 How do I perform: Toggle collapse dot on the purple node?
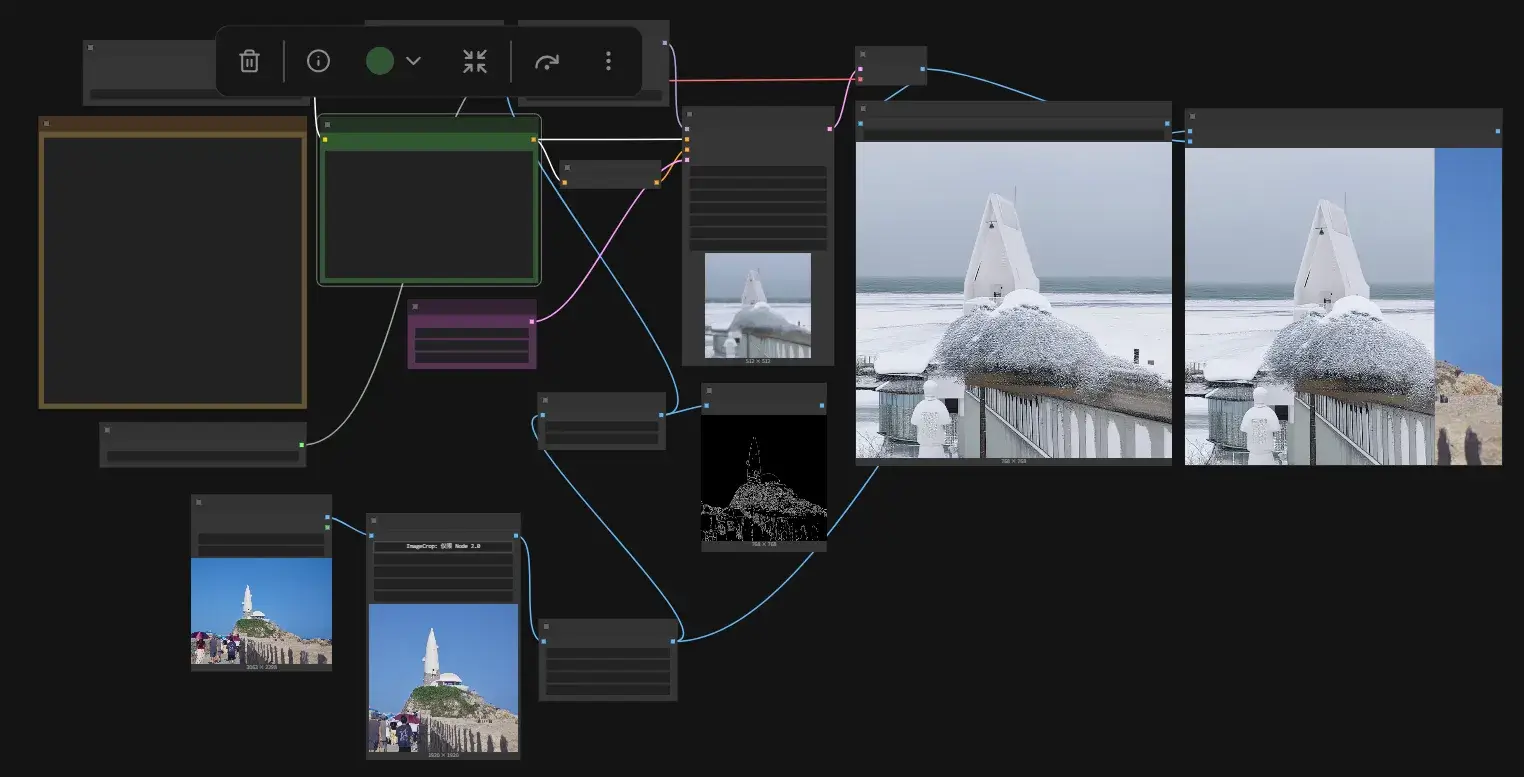click(x=415, y=307)
